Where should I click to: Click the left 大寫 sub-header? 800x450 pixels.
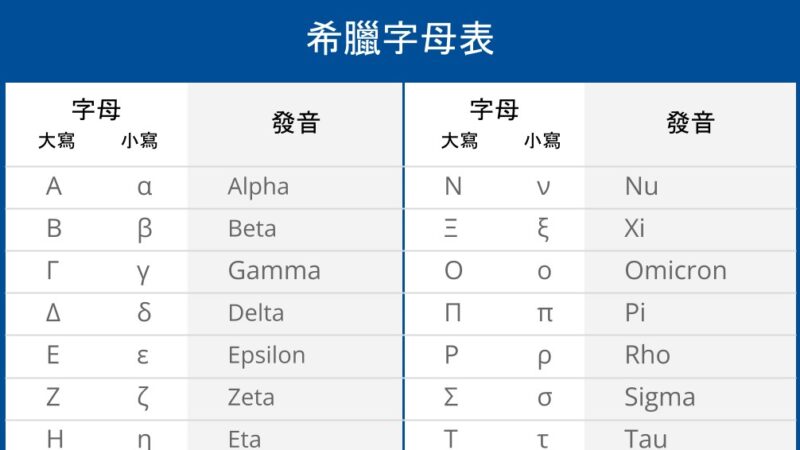pyautogui.click(x=56, y=141)
